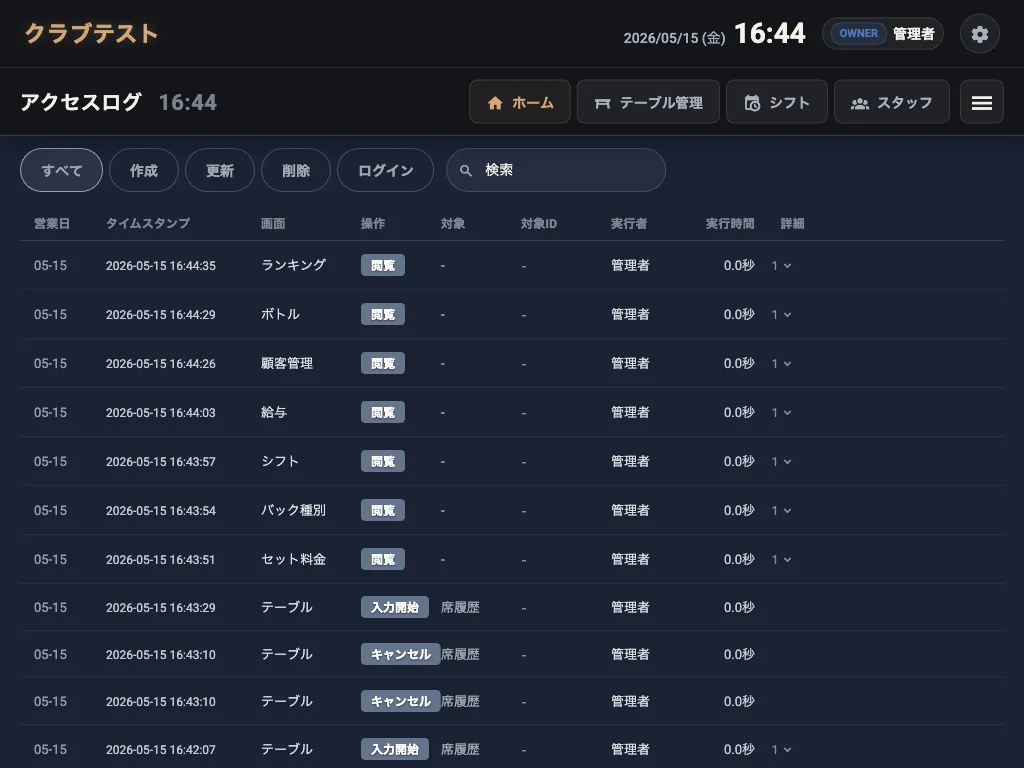Click 入力開始 badge at 16:43:29

pyautogui.click(x=394, y=607)
